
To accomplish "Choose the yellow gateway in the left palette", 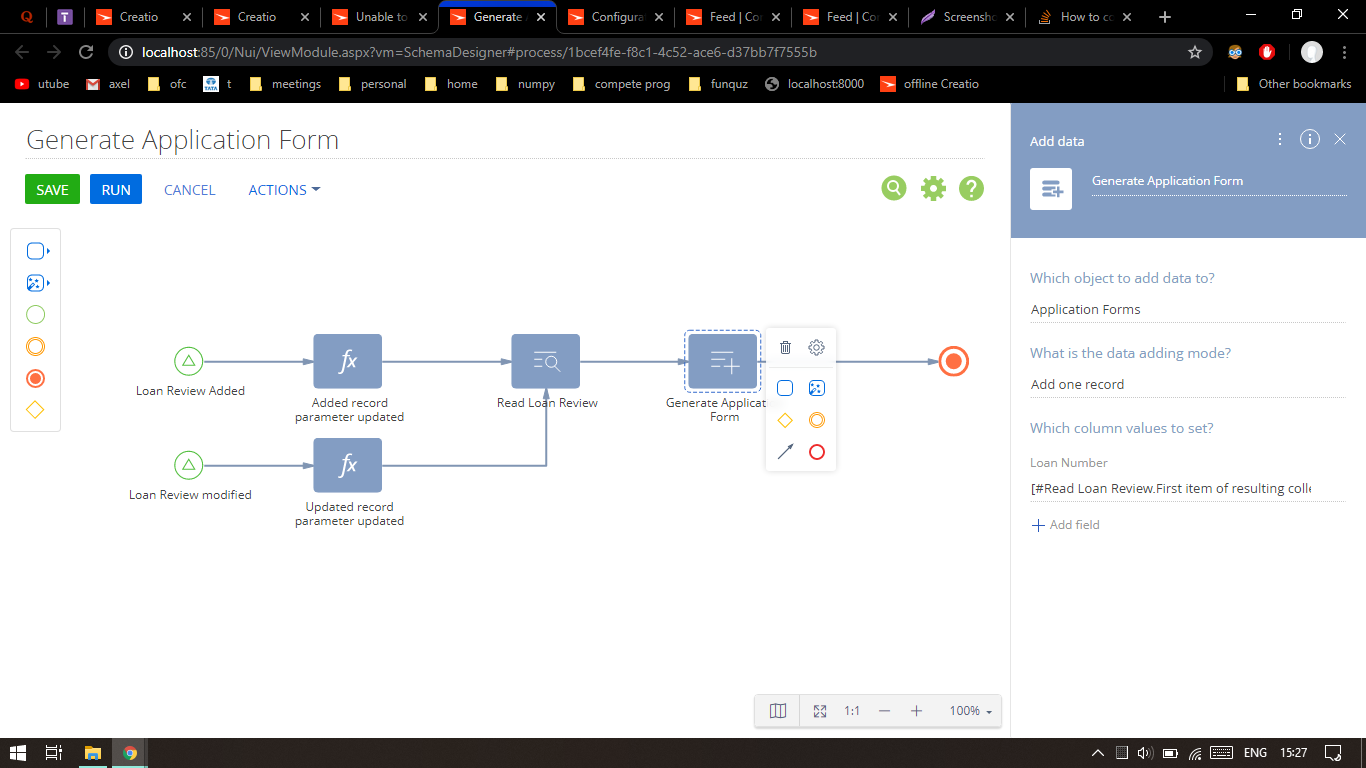I will coord(35,410).
